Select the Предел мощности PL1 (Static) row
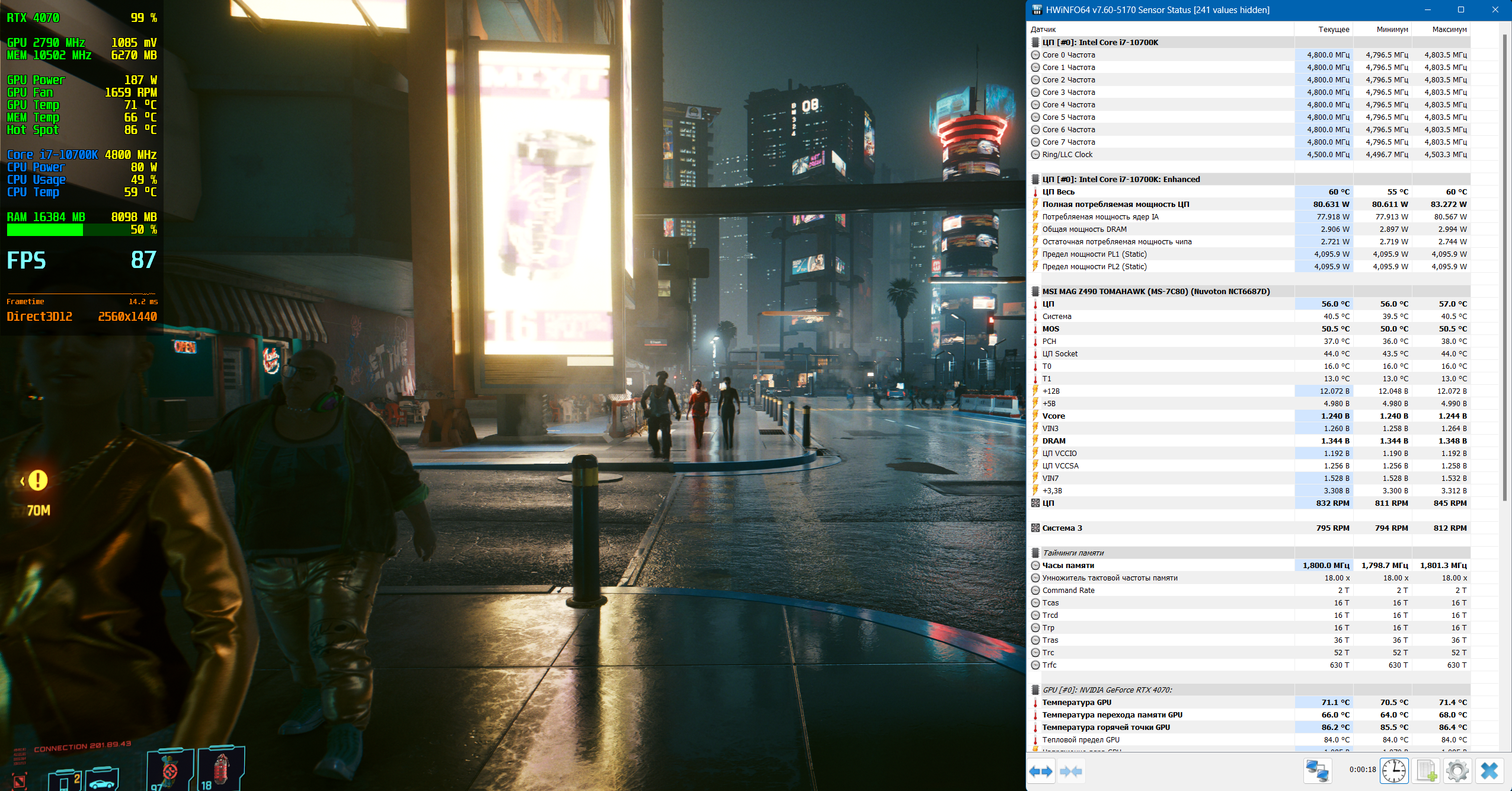 coord(1249,254)
